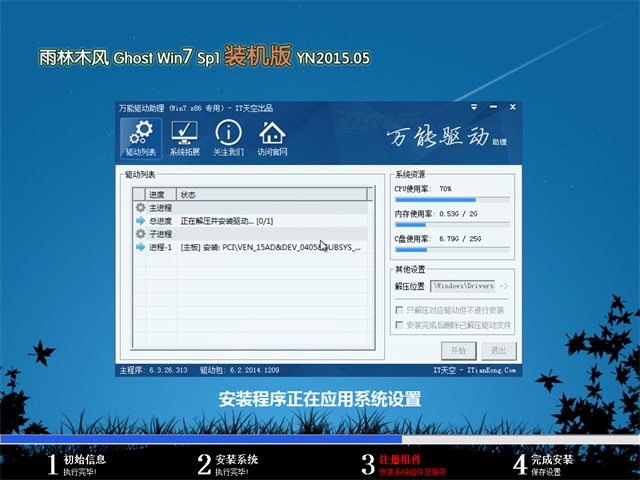This screenshot has width=640, height=480.
Task: Click the 安装程序正在应用系统设置 message
Action: click(320, 399)
